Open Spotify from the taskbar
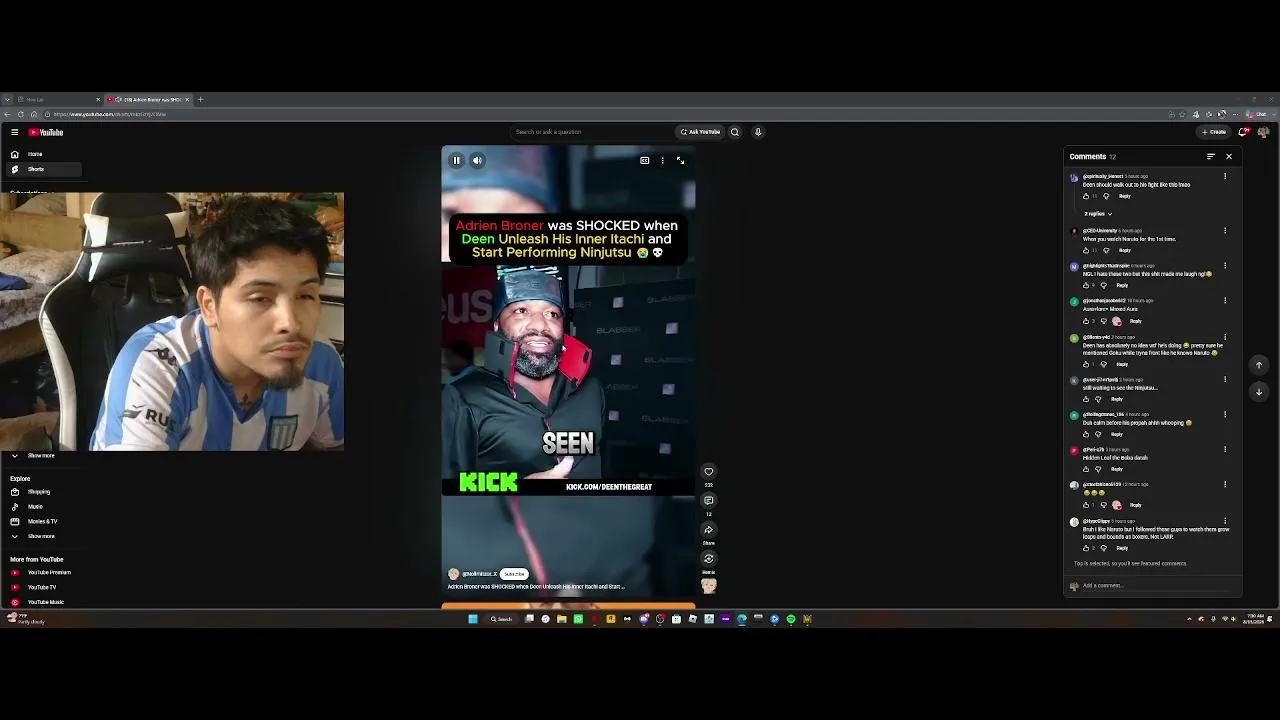Screen dimensions: 1280x720 pyautogui.click(x=791, y=619)
